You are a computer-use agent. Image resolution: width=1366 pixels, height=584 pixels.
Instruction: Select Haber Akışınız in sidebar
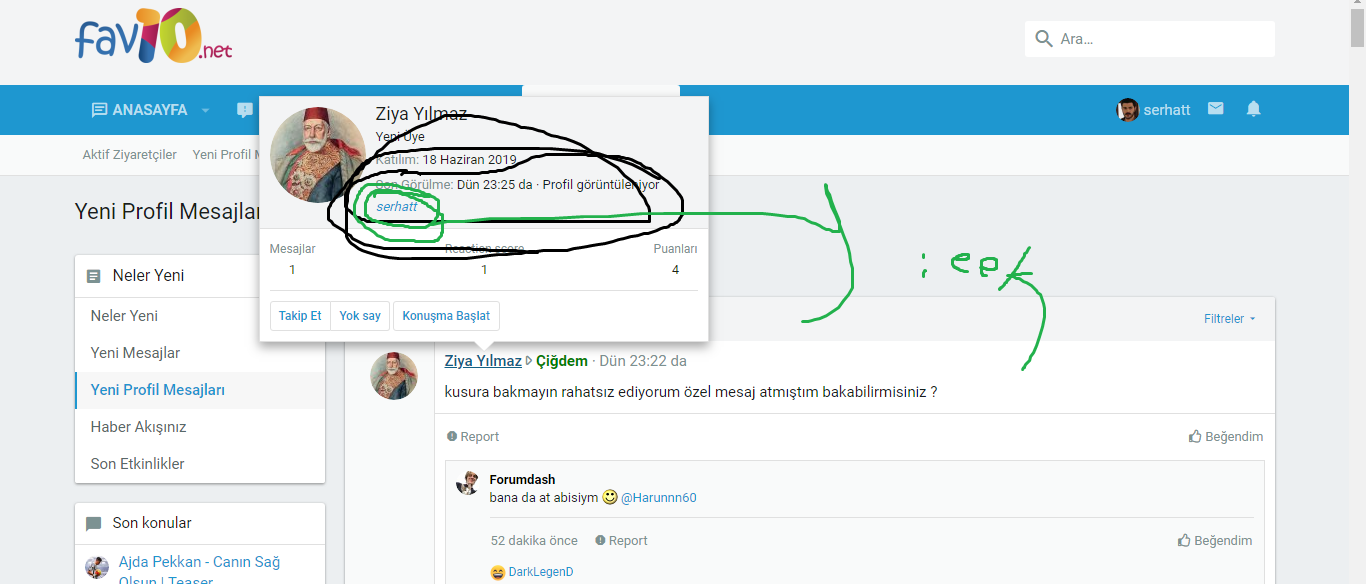coord(138,427)
